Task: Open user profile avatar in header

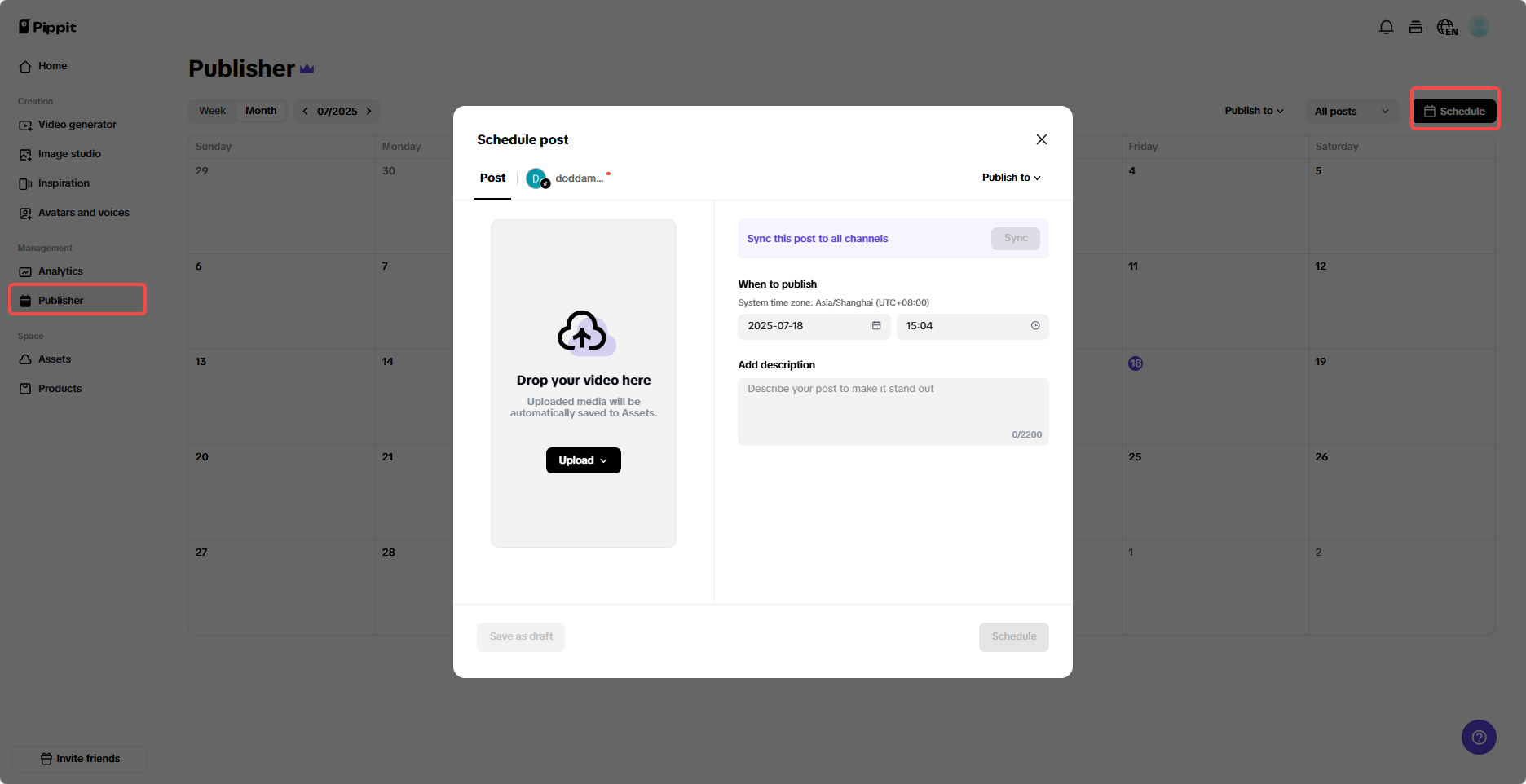Action: click(1480, 27)
